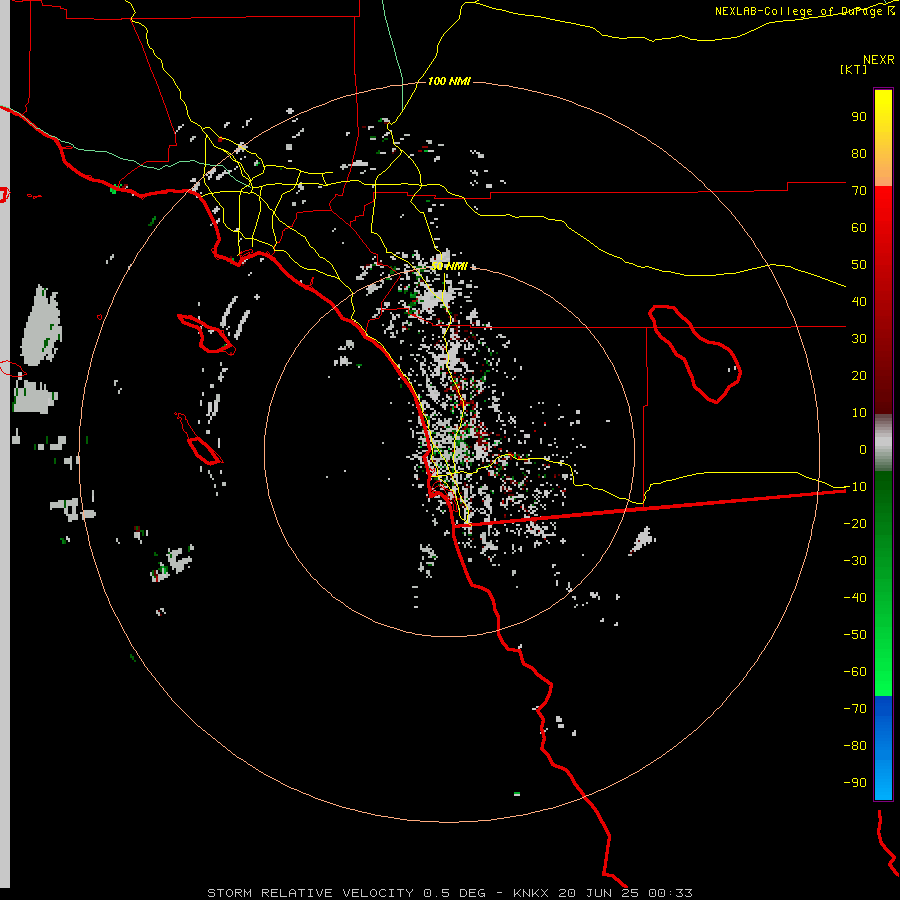Click the -50 value on the velocity scale
This screenshot has height=900, width=900.
pos(855,635)
